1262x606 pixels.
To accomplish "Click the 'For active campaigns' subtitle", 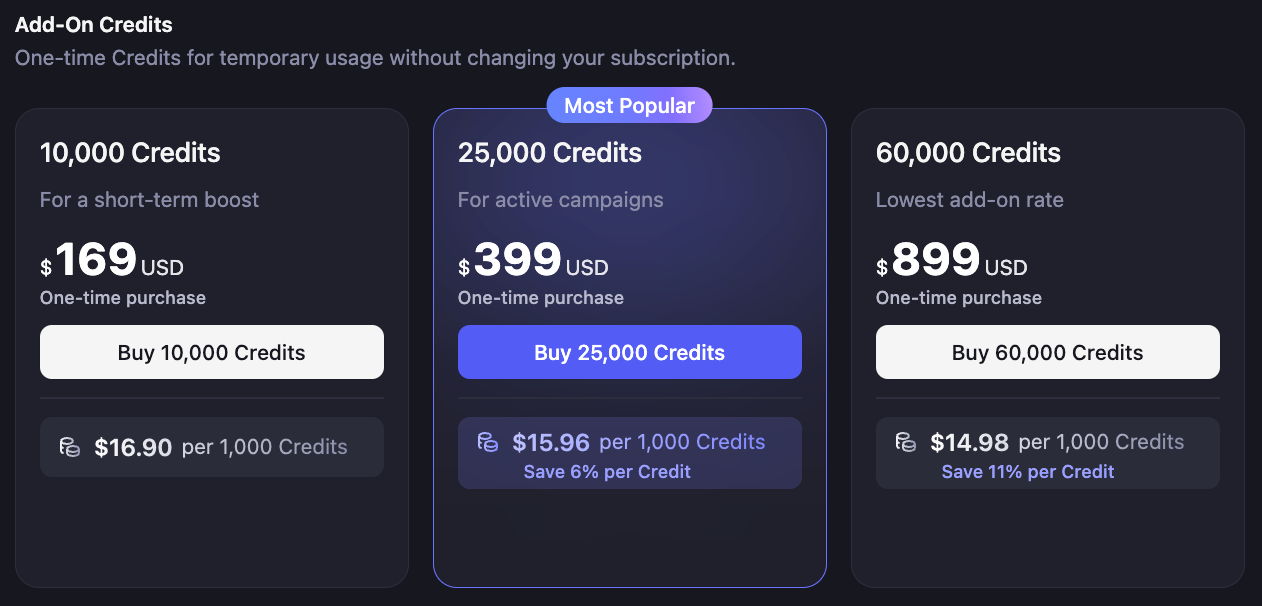I will (x=560, y=200).
